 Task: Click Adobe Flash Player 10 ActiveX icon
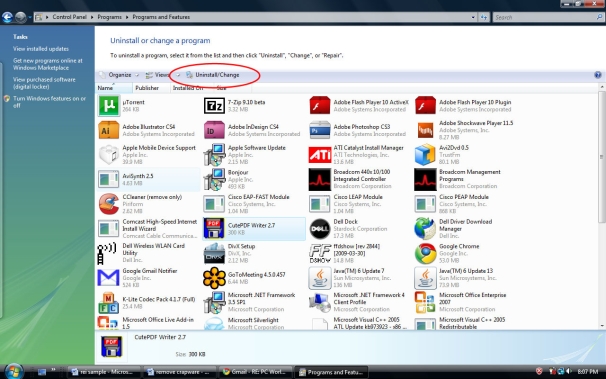pos(320,105)
